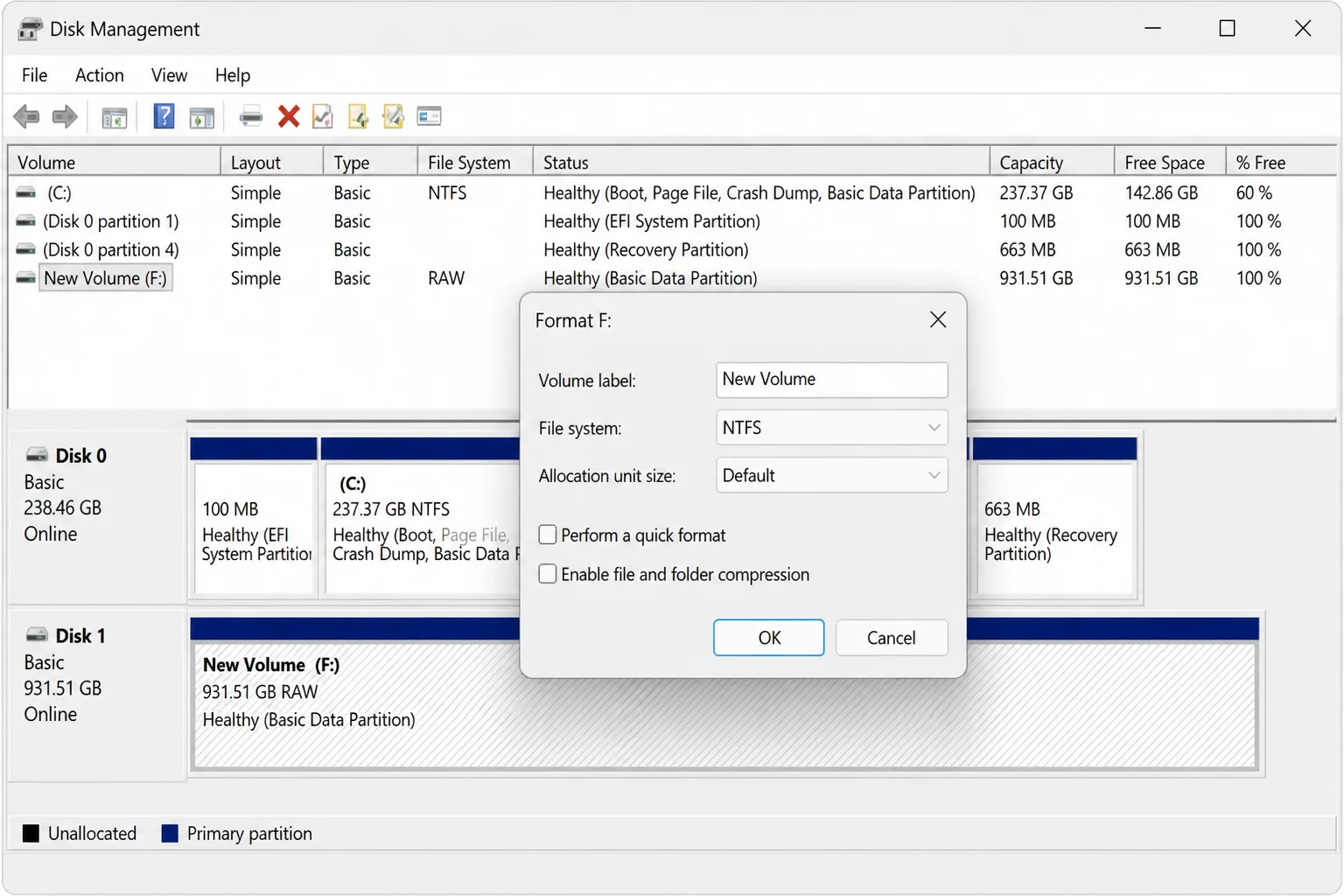The height and width of the screenshot is (896, 1344).
Task: Sort by the % Free column header
Action: tap(1281, 163)
